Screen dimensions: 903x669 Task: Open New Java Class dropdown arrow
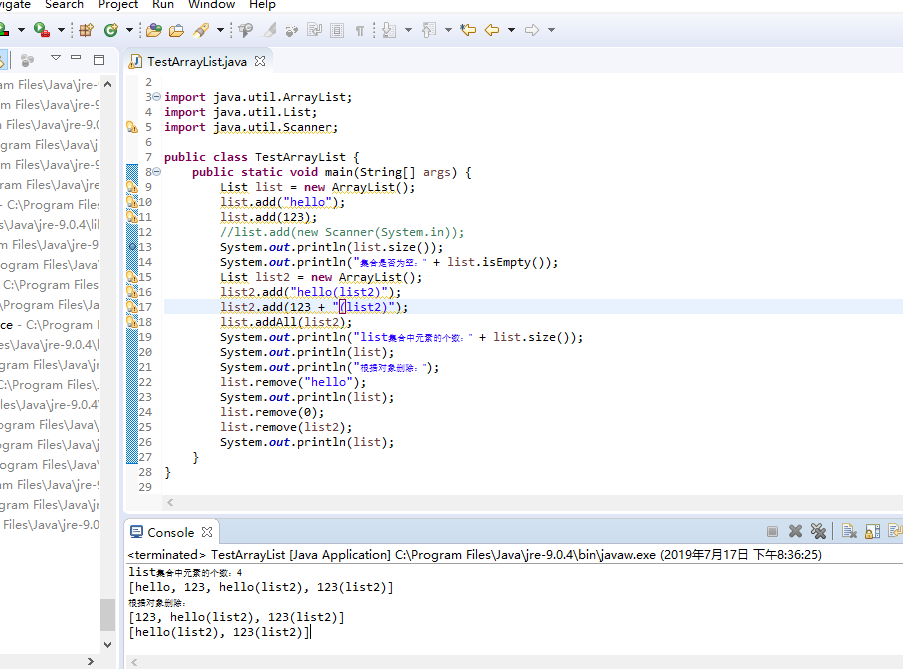tap(130, 30)
